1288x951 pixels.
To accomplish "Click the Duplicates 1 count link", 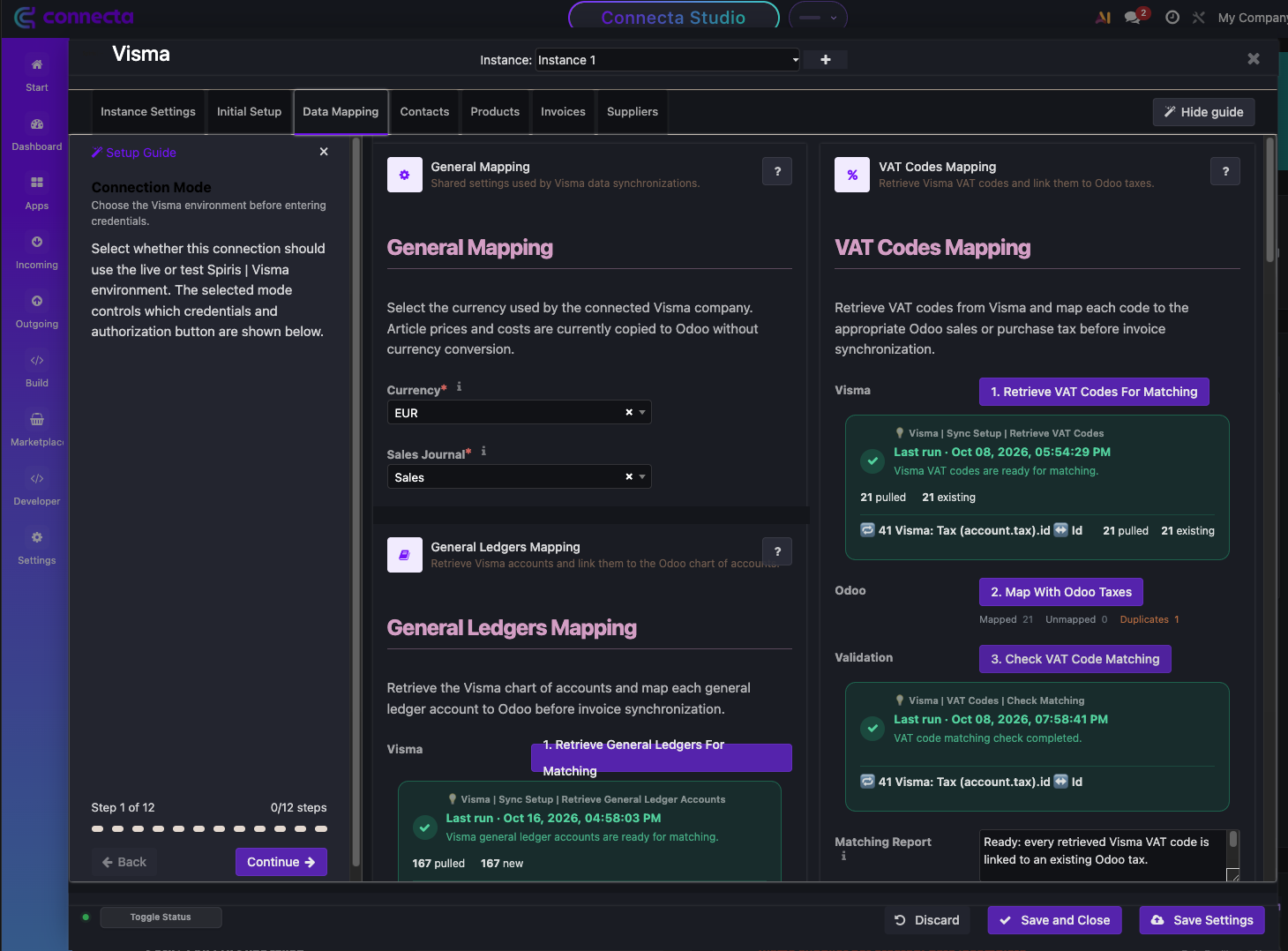I will [x=1149, y=619].
